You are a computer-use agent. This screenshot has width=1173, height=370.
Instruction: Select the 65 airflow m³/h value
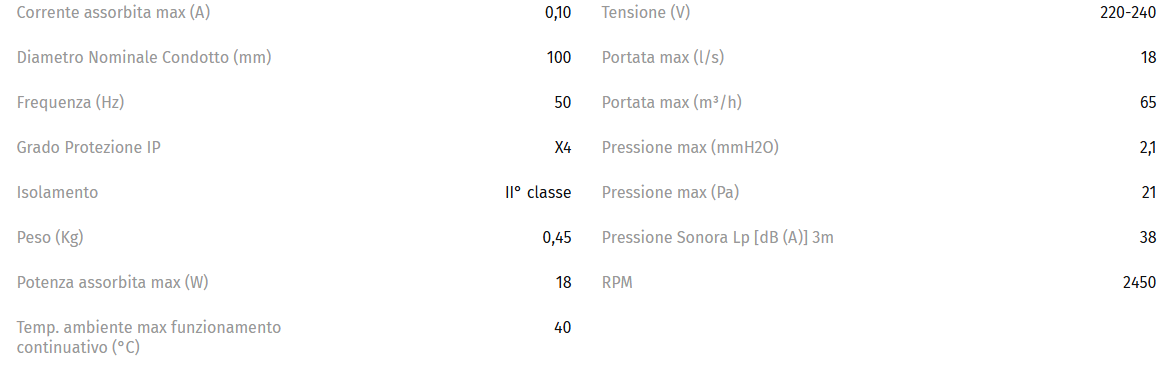[1148, 102]
